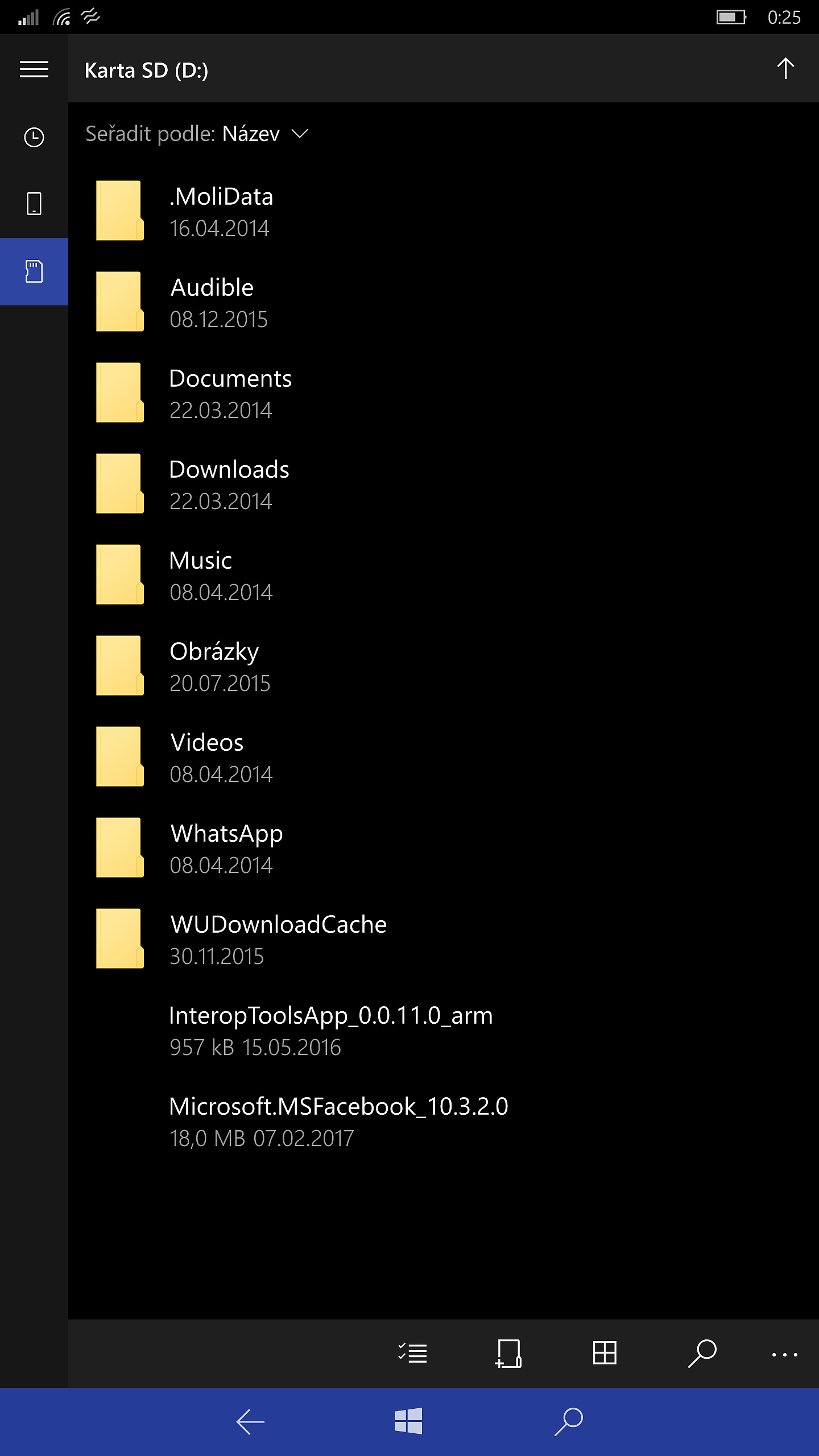
Task: Click the date '30.11.2015' under WUDownloadCache
Action: [217, 957]
